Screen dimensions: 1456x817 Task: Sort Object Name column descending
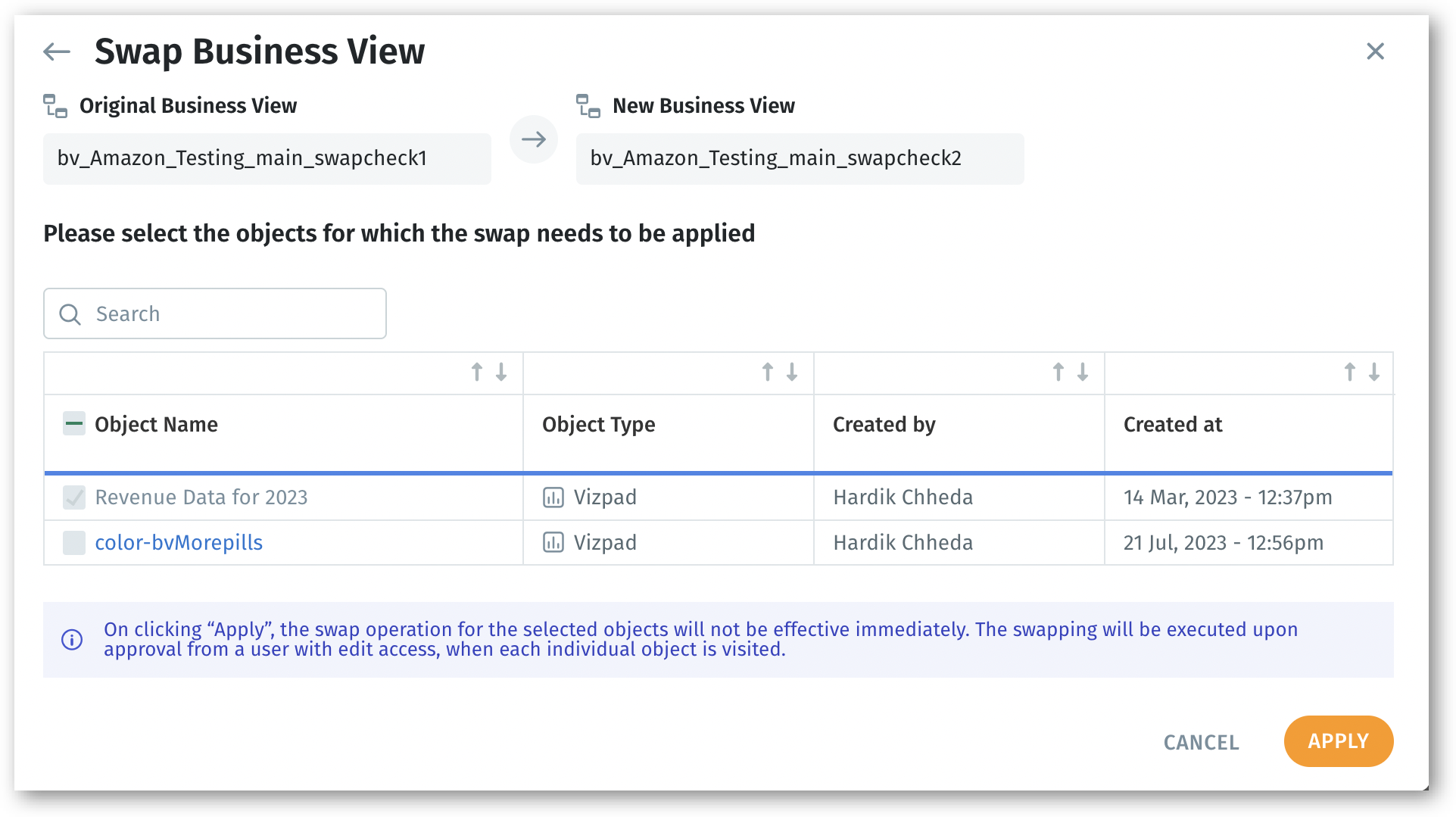501,372
